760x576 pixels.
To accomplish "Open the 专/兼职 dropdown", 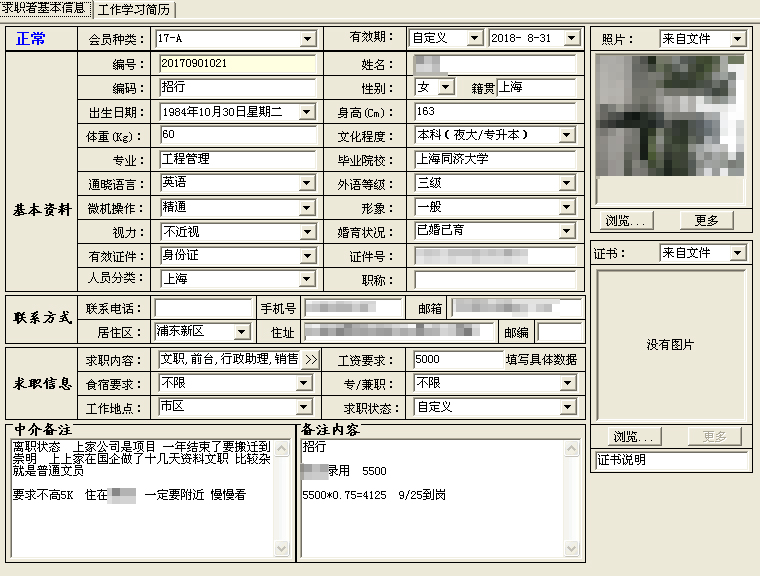I will pos(567,384).
